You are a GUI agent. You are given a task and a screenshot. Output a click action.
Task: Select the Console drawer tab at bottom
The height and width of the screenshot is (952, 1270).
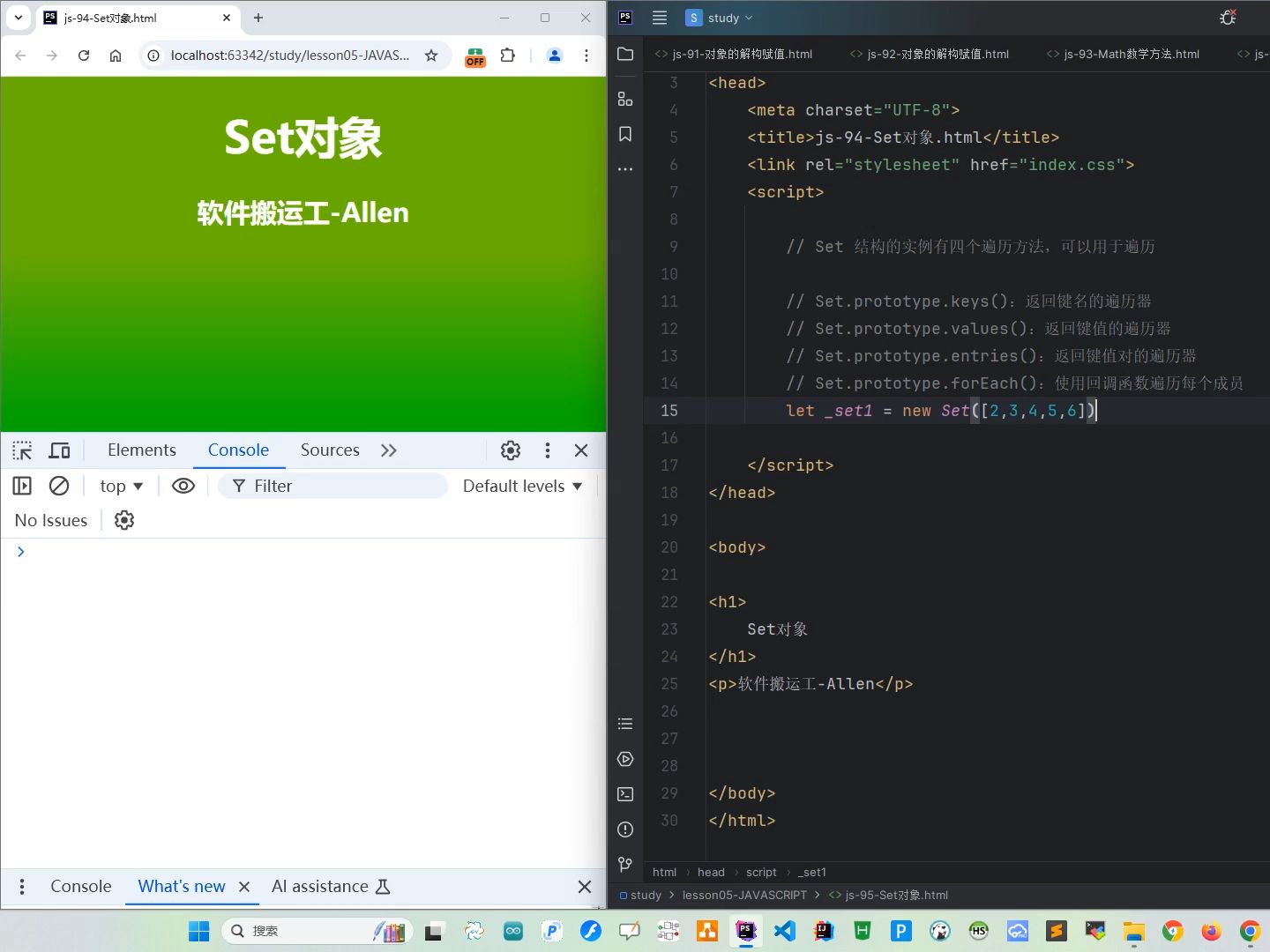[x=81, y=887]
